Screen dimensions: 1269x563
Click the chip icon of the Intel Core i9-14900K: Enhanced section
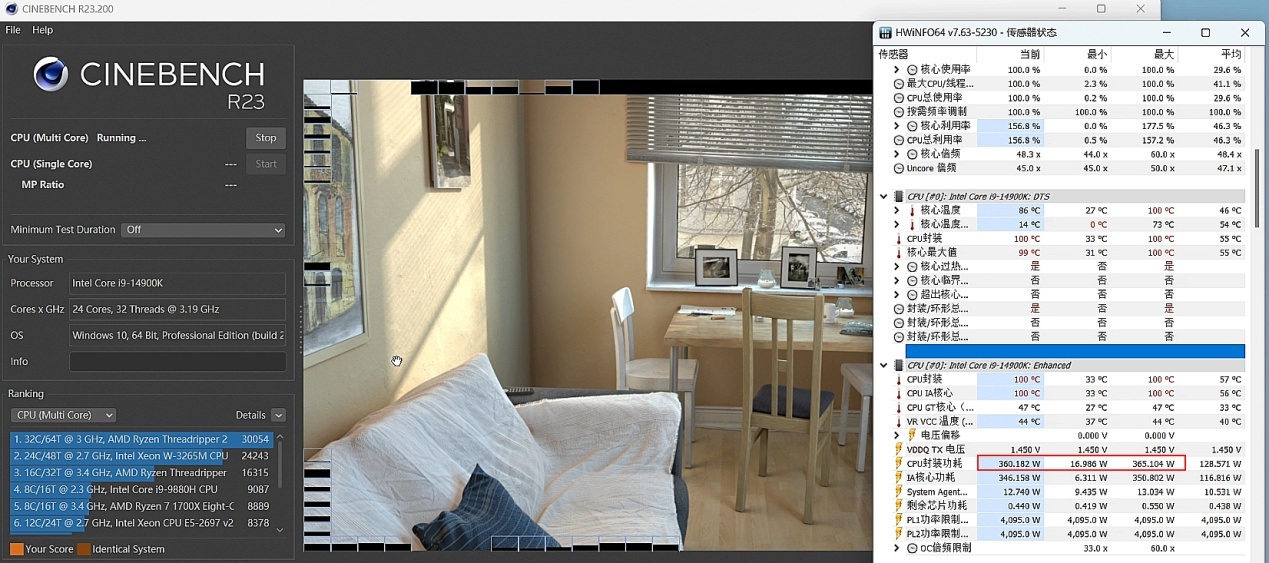coord(897,365)
